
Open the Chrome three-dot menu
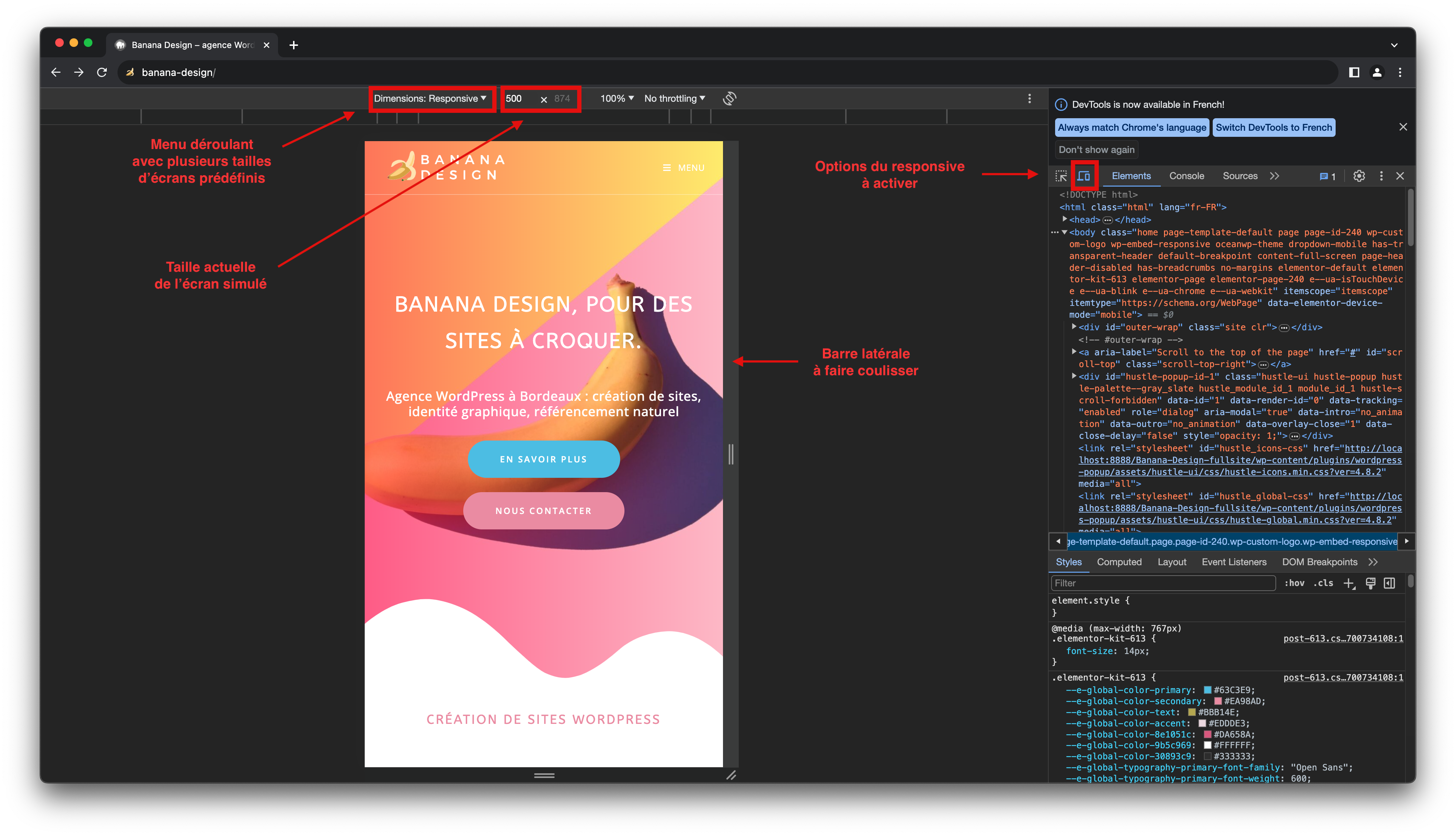1400,72
